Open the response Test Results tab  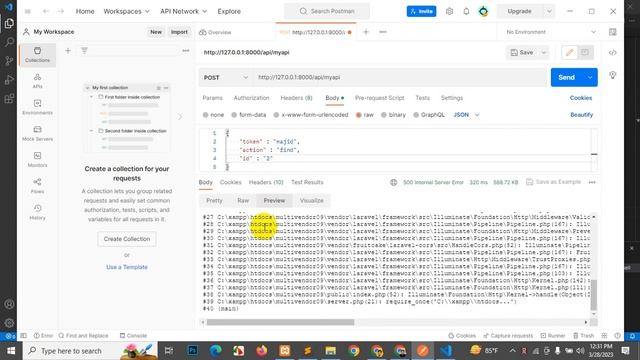[307, 182]
